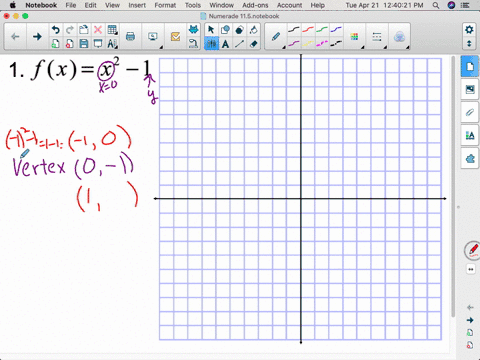Pick the black dashed pen style
The height and width of the screenshot is (360, 480).
point(336,44)
